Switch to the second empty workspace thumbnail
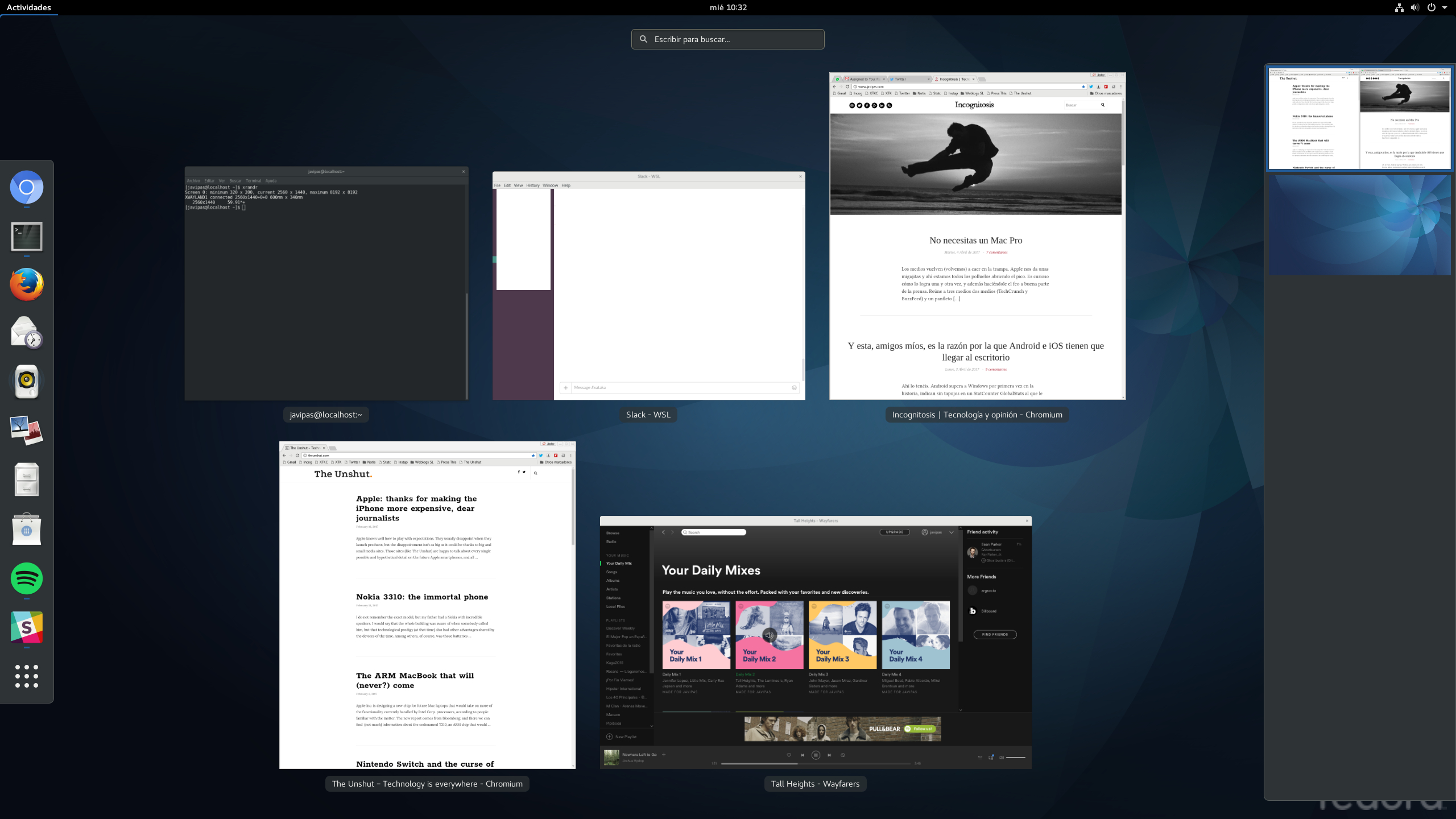Image resolution: width=1456 pixels, height=819 pixels. point(1359,225)
